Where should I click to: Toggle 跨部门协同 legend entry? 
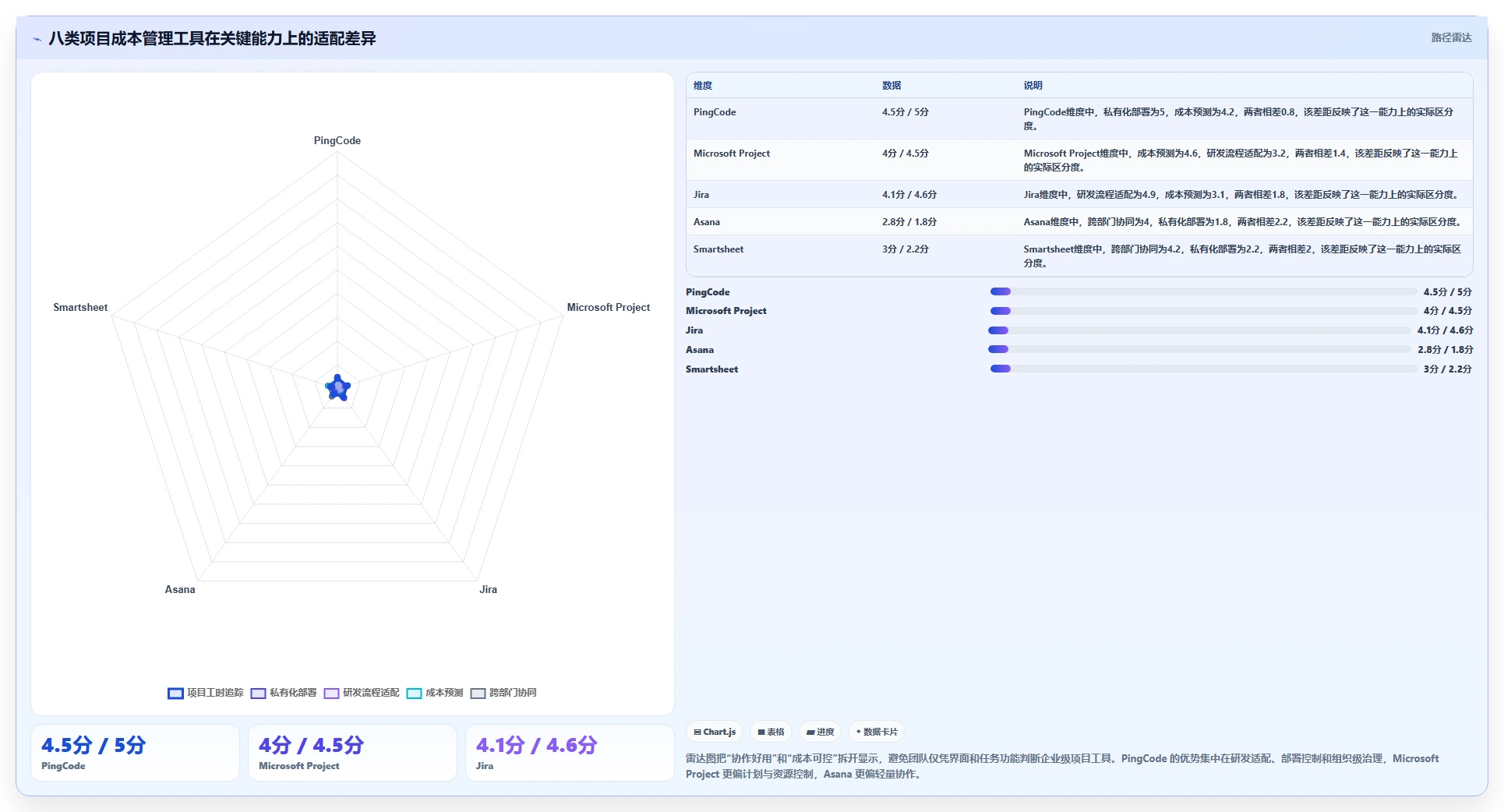point(503,693)
